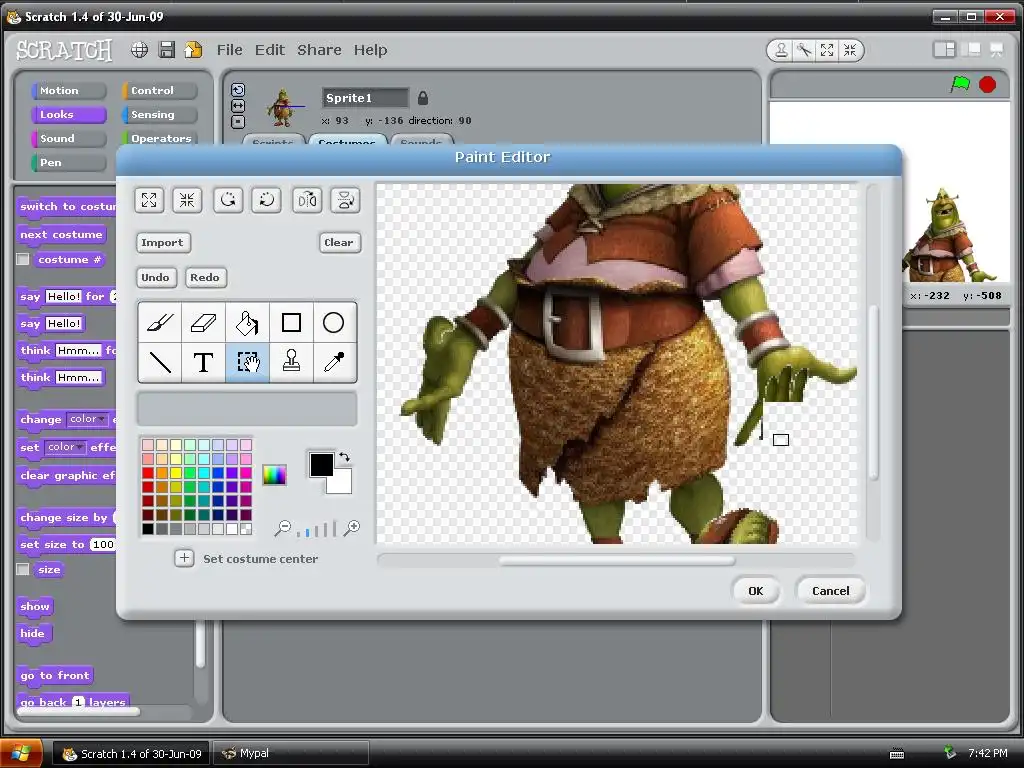Cancel the Paint Editor

(x=831, y=591)
